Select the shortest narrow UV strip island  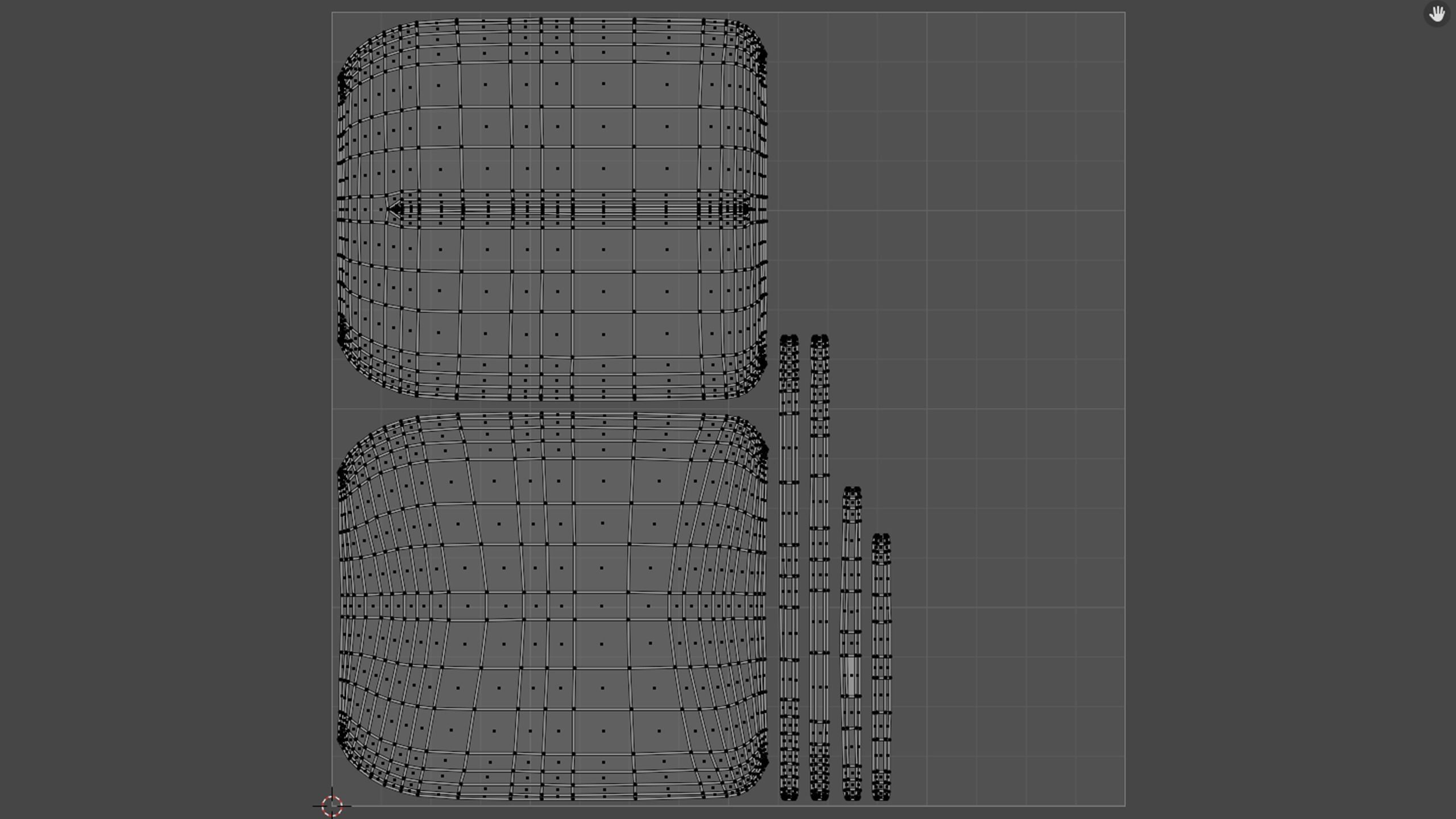[x=881, y=667]
